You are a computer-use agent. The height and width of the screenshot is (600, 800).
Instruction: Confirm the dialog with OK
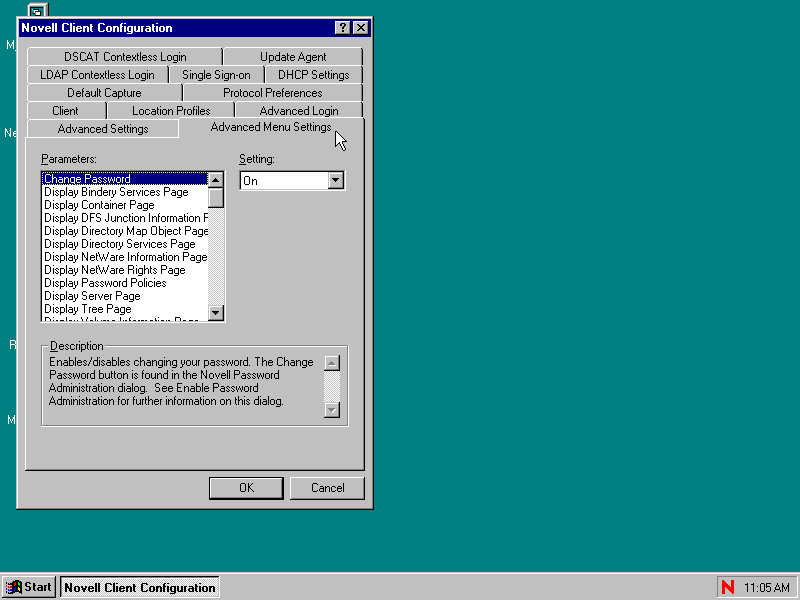point(246,488)
